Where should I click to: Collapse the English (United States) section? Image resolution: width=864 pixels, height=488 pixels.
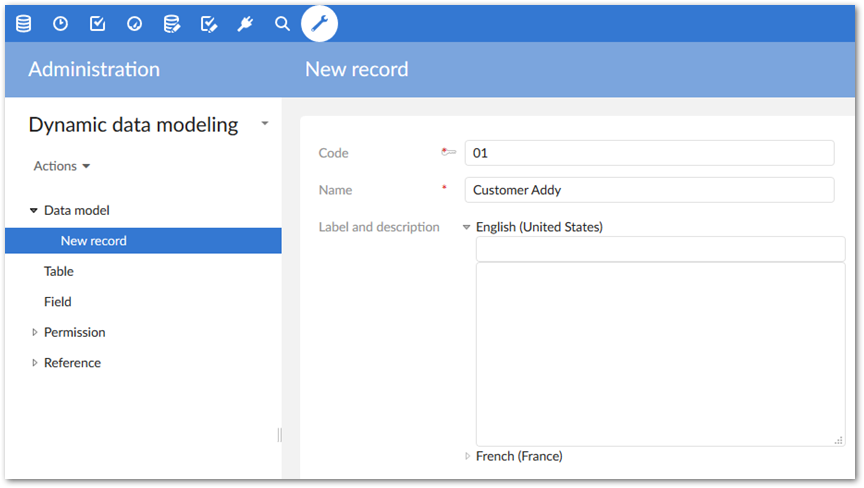pos(467,227)
